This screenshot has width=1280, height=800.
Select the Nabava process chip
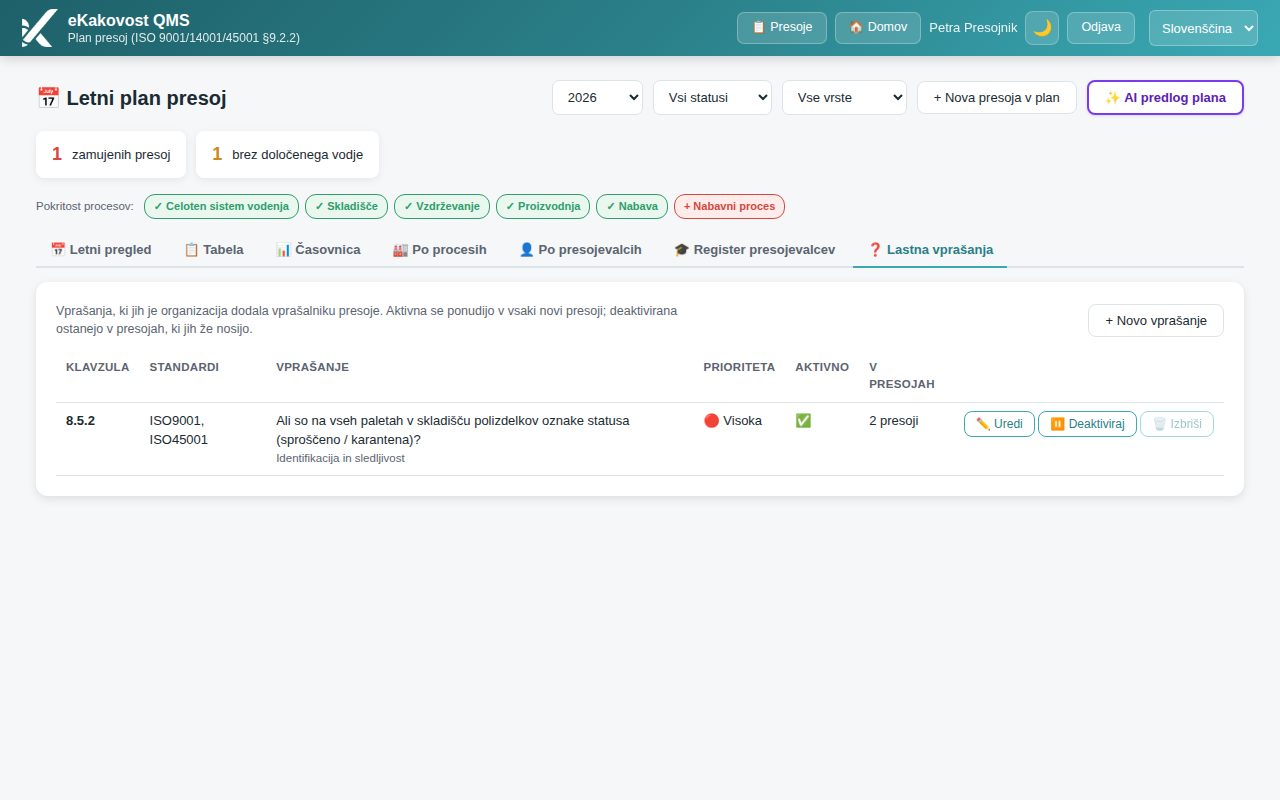[632, 206]
